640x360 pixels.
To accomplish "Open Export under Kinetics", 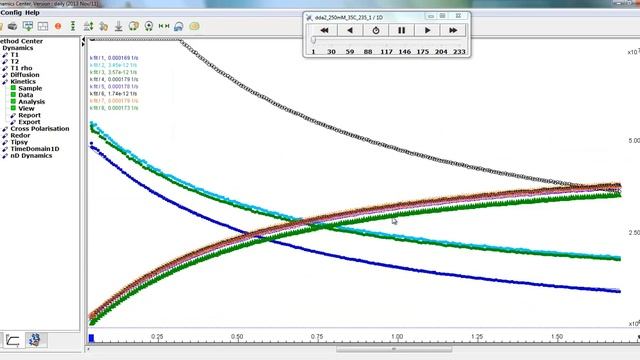I will (29, 122).
